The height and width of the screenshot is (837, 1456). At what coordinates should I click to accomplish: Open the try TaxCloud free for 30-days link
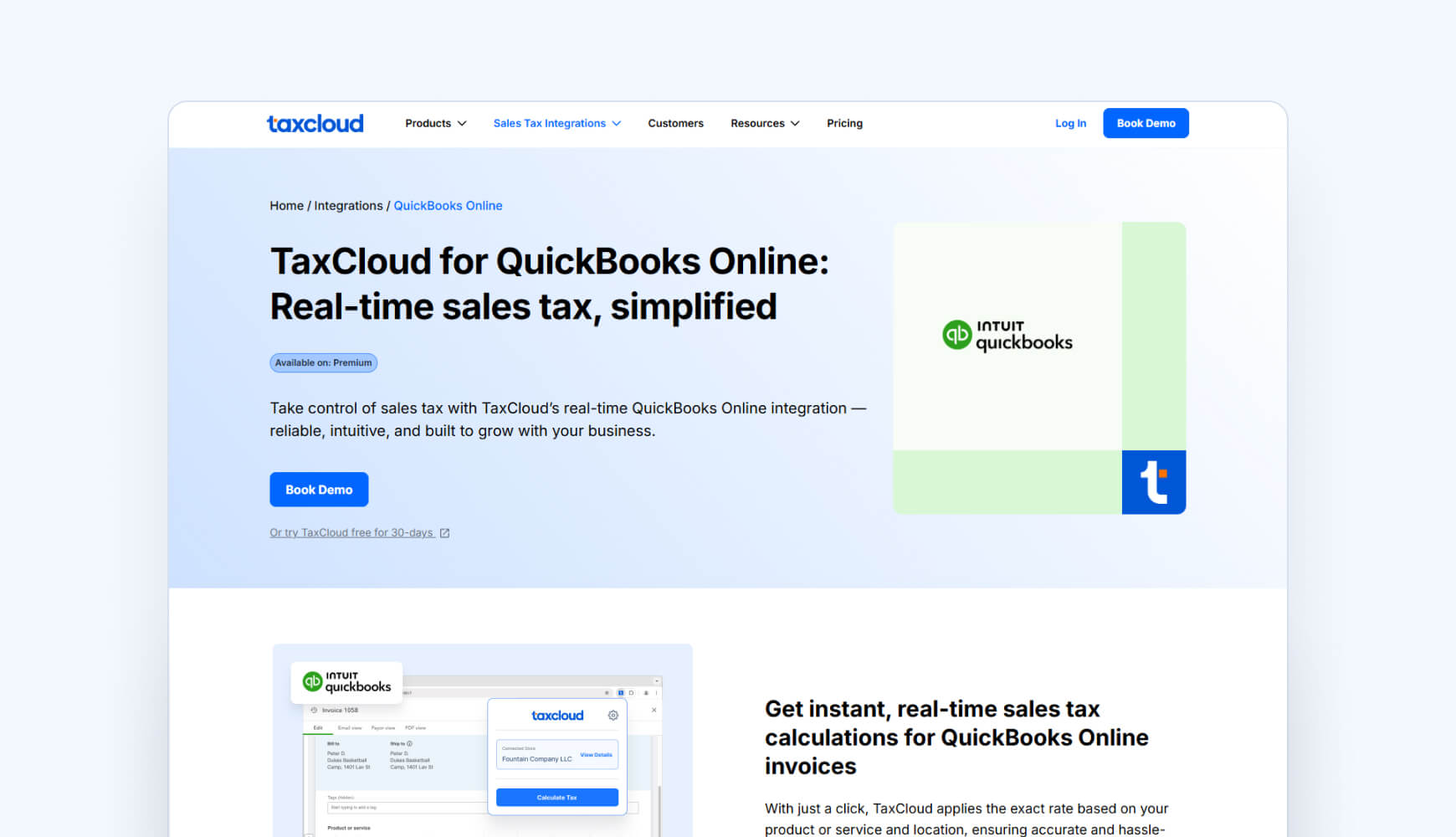click(x=351, y=532)
